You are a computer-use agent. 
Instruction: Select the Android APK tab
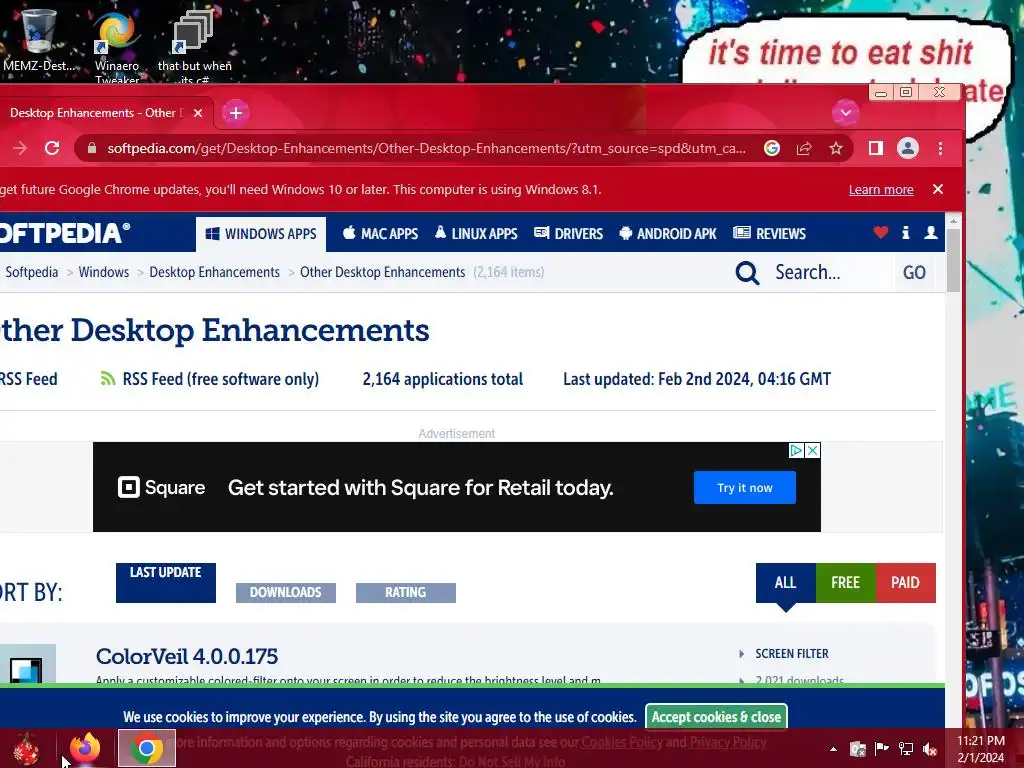coord(667,234)
